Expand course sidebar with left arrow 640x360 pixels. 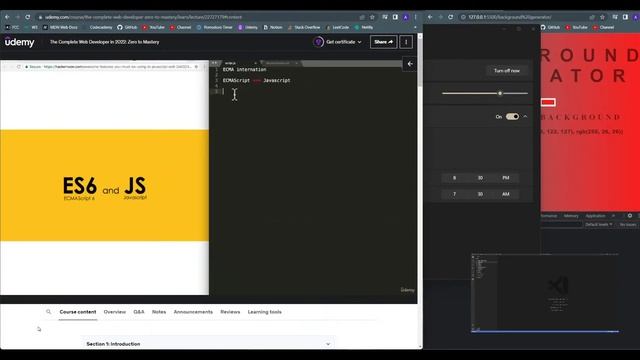click(410, 64)
